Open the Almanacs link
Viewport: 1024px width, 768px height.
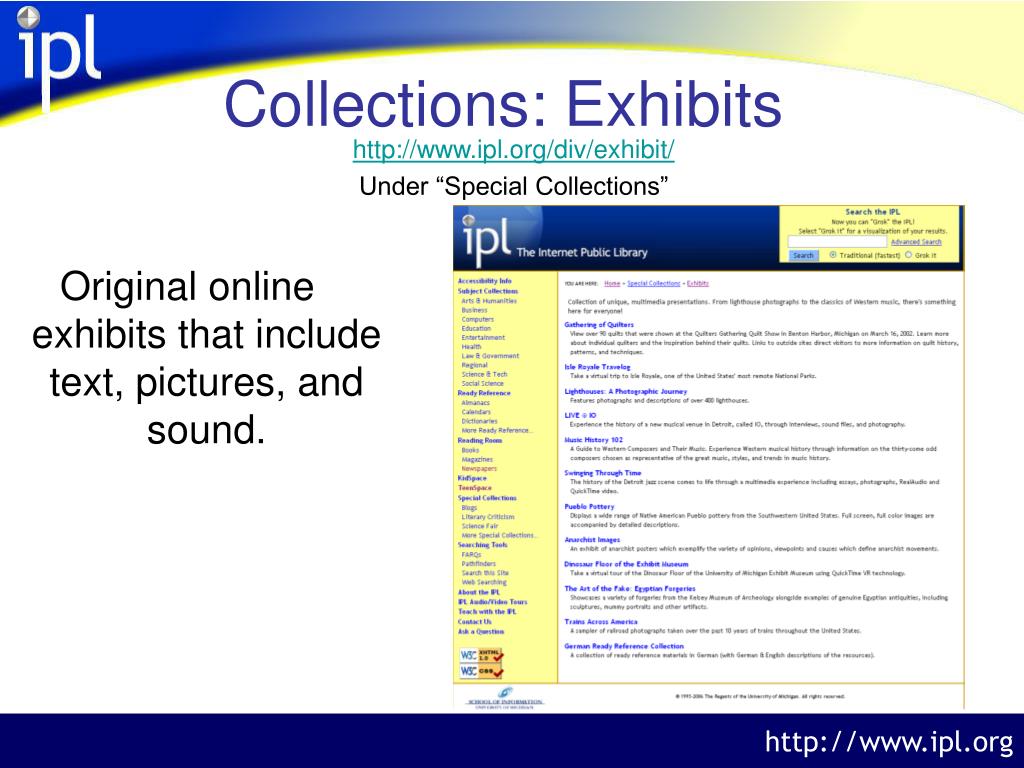475,403
